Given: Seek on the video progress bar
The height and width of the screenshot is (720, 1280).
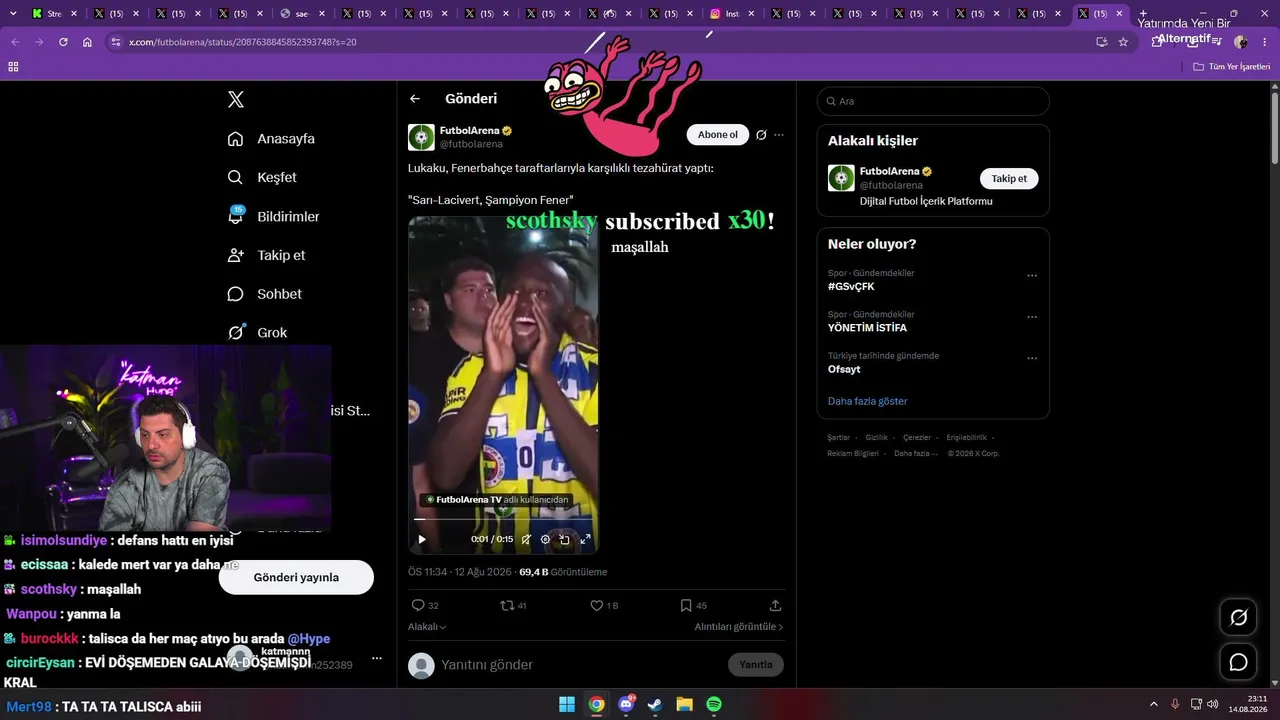Looking at the screenshot, I should (x=503, y=520).
